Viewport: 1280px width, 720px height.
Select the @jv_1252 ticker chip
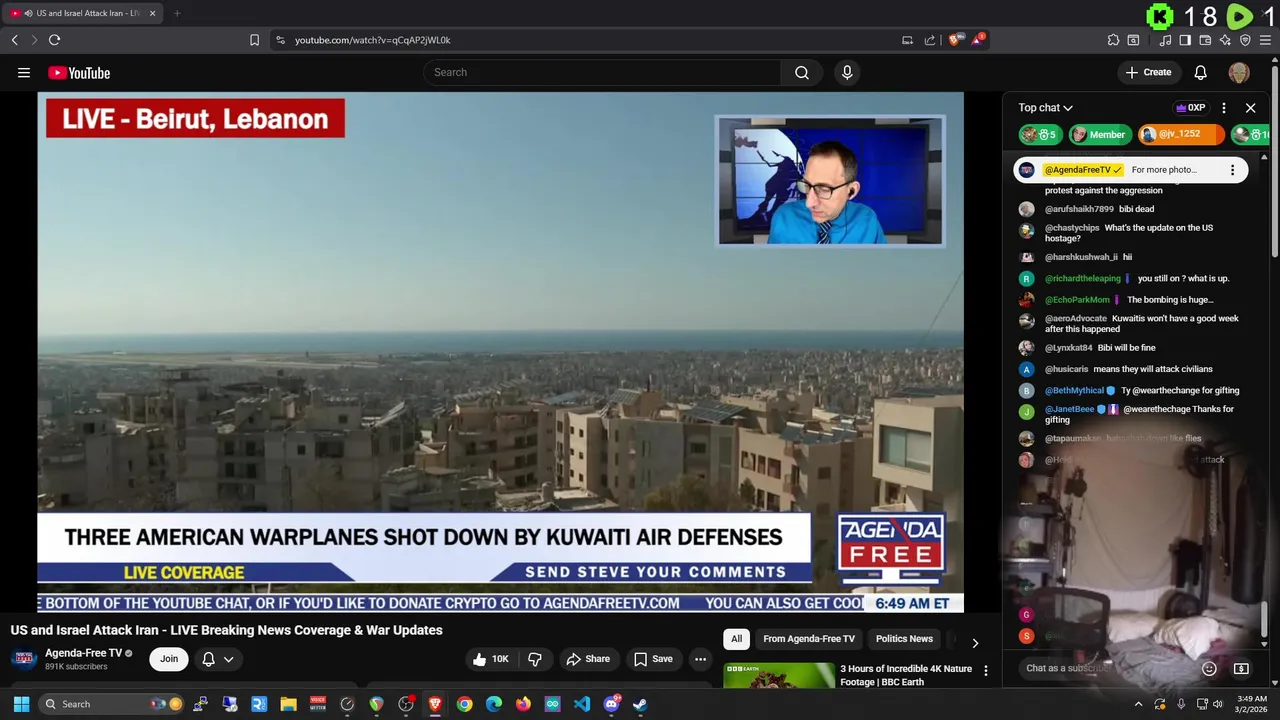[x=1180, y=134]
